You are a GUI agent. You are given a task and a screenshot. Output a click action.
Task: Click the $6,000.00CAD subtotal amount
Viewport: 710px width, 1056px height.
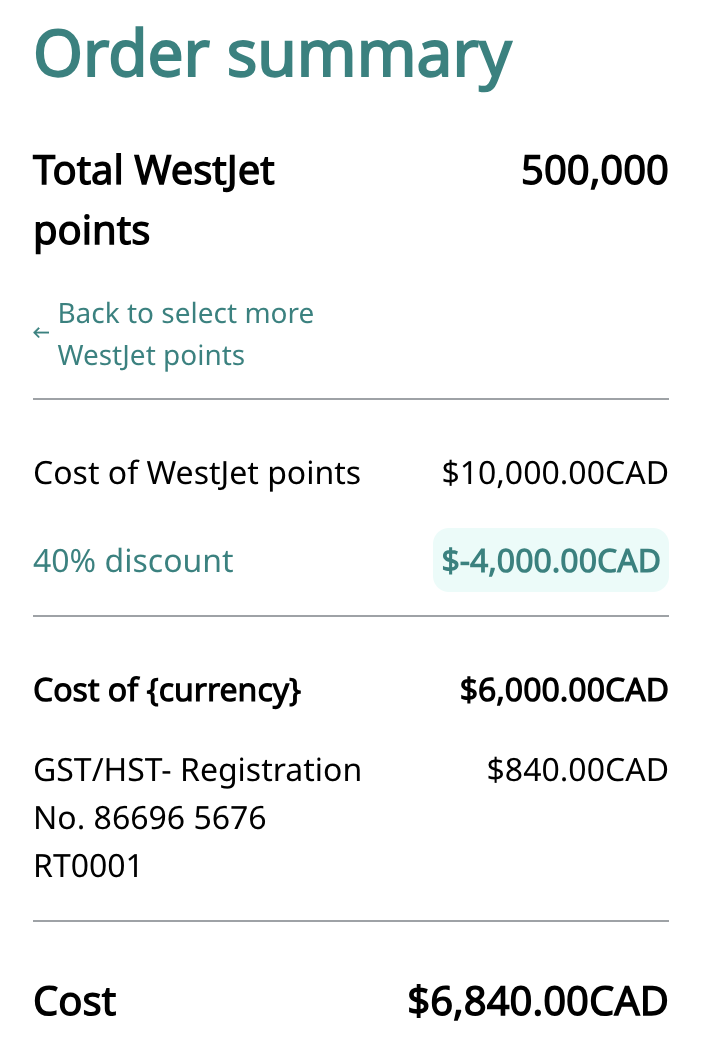563,690
